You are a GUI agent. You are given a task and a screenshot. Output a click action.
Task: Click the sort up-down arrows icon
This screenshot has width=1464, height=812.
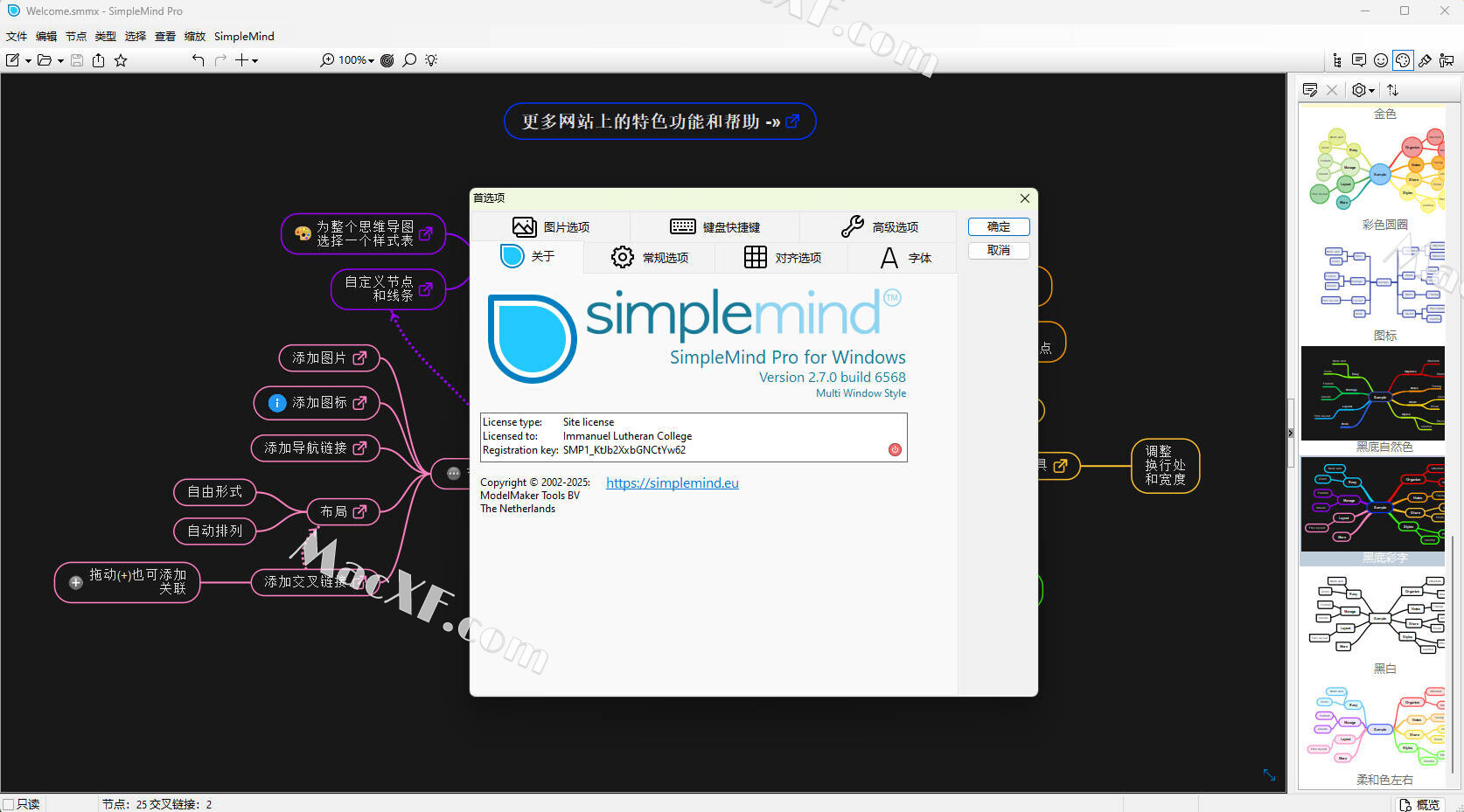pos(1393,90)
